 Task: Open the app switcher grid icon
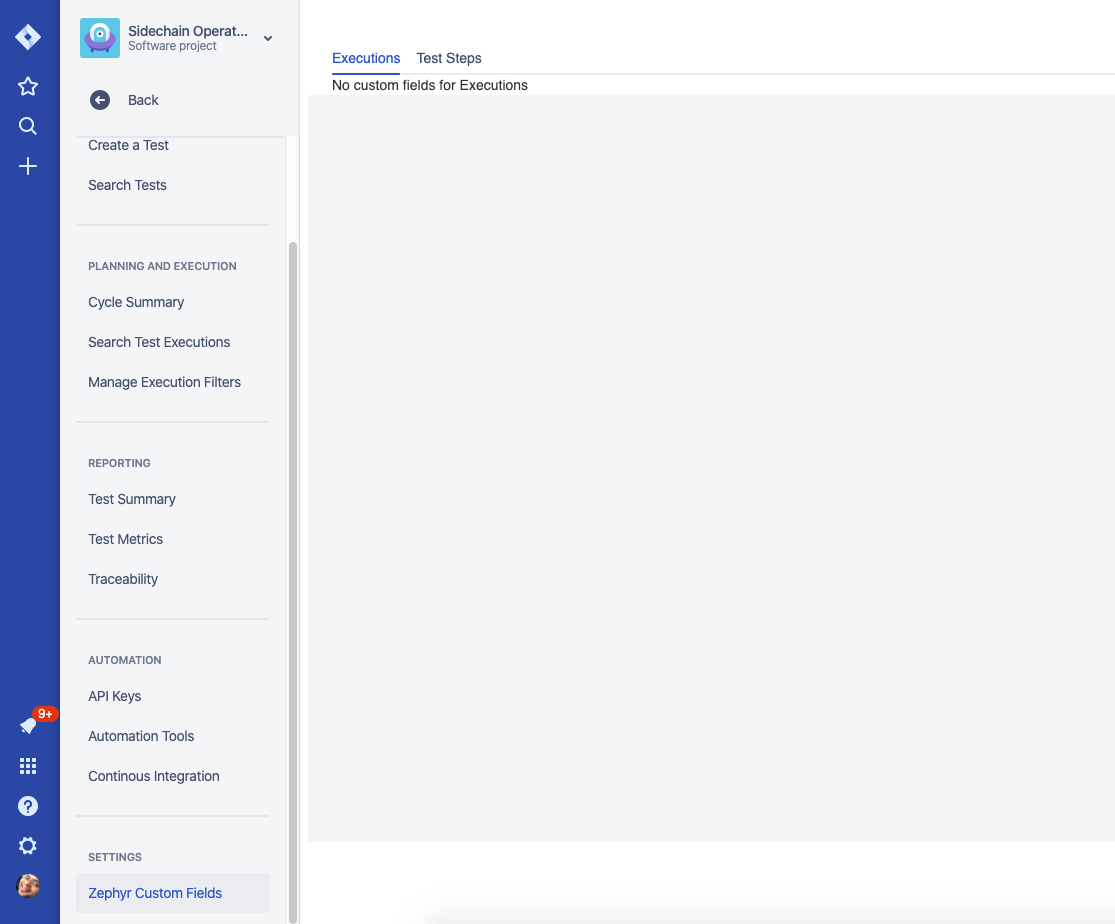[27, 765]
